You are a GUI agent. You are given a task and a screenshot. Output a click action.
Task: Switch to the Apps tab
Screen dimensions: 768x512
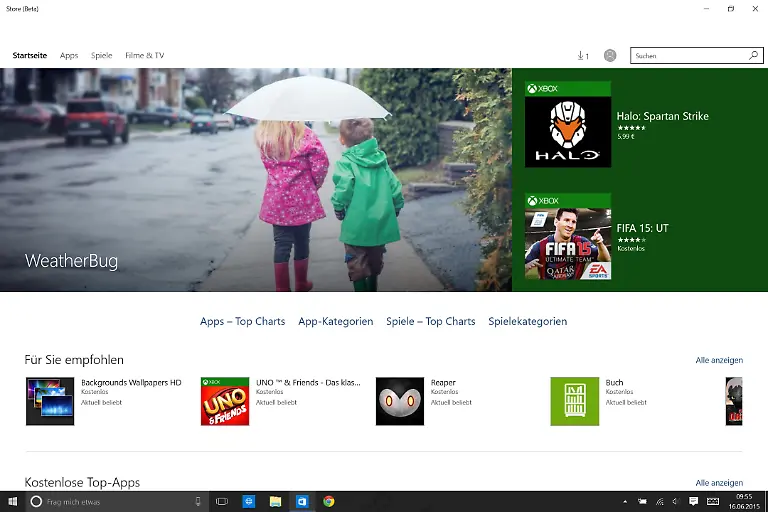69,56
